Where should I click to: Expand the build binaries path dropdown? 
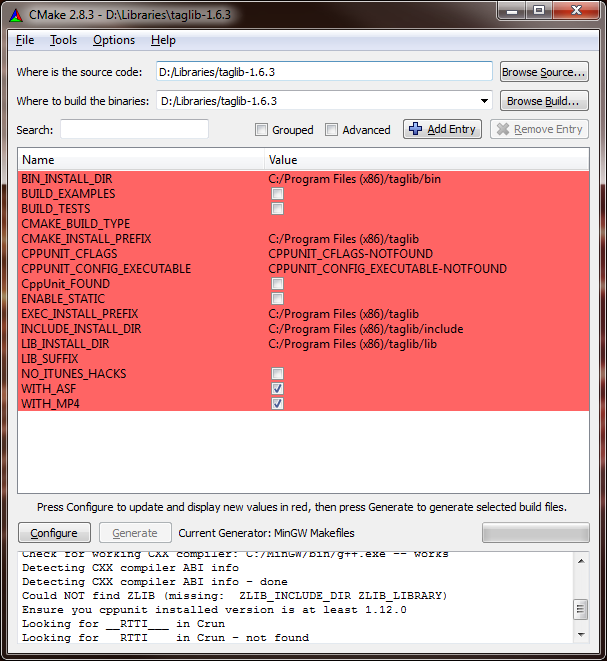[x=484, y=101]
